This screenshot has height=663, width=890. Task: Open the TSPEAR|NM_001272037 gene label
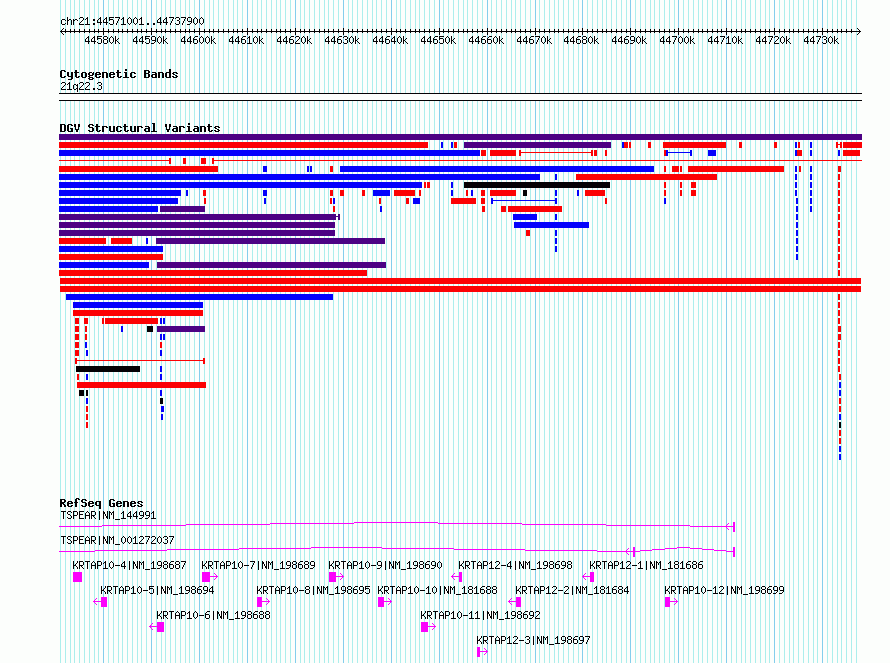[x=117, y=540]
